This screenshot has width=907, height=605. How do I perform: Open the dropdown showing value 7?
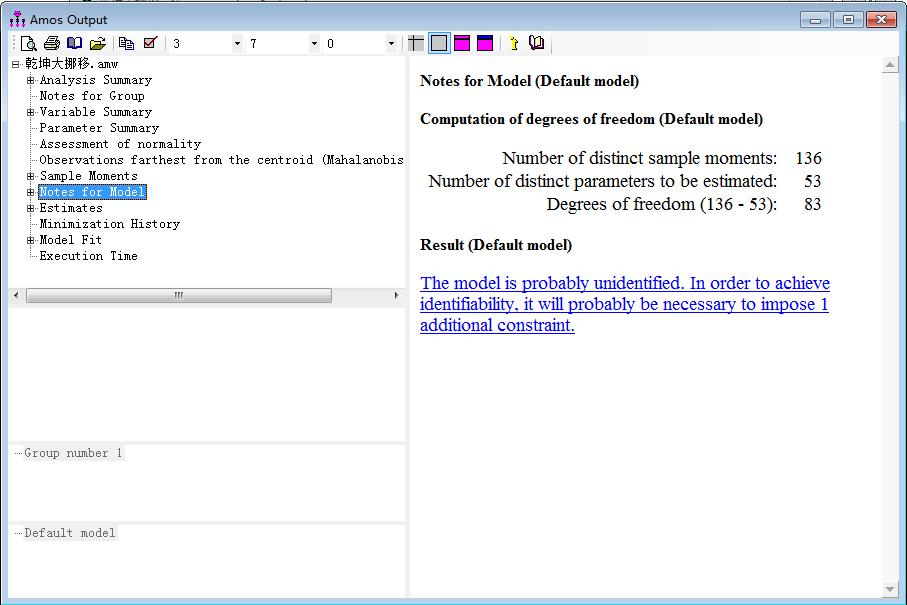tap(314, 44)
